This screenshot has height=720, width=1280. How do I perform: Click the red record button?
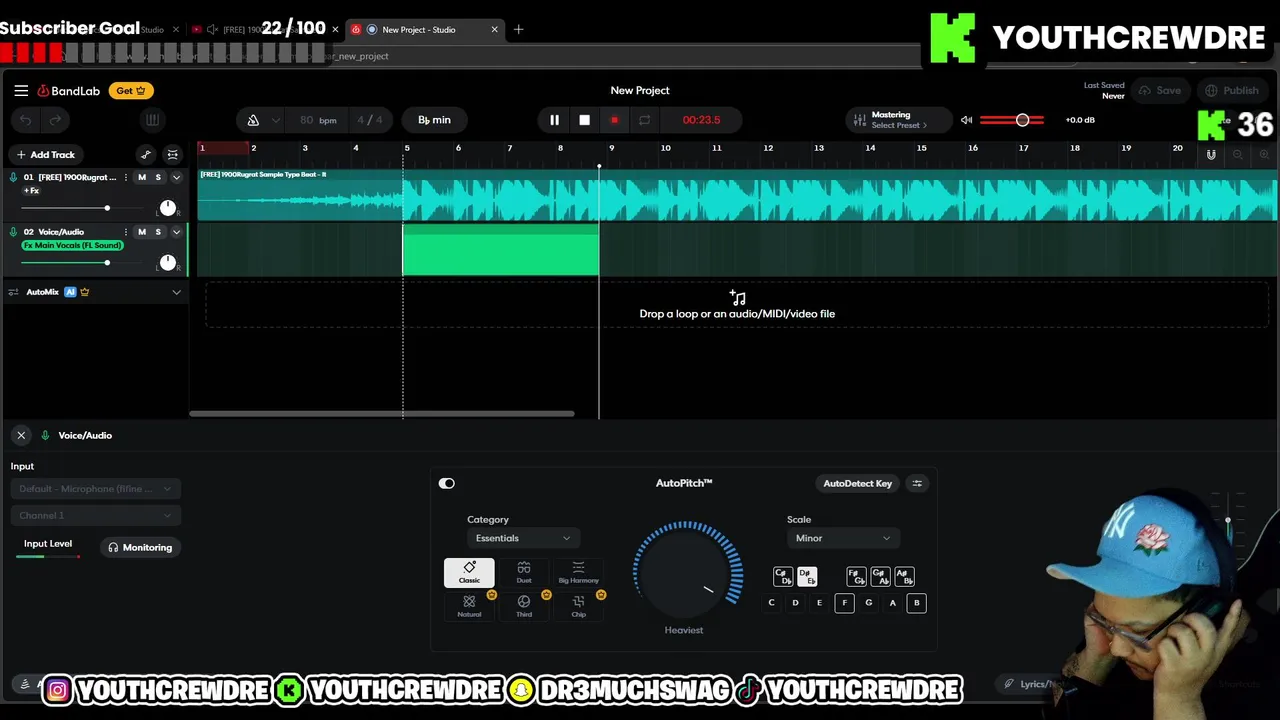[614, 120]
